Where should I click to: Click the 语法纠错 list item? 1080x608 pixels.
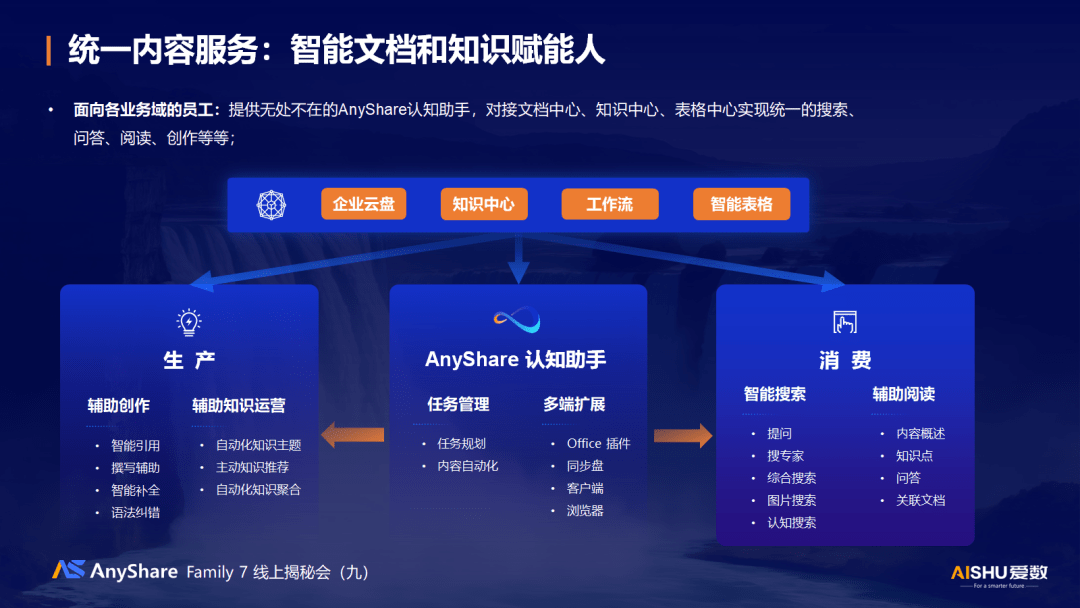click(x=136, y=512)
